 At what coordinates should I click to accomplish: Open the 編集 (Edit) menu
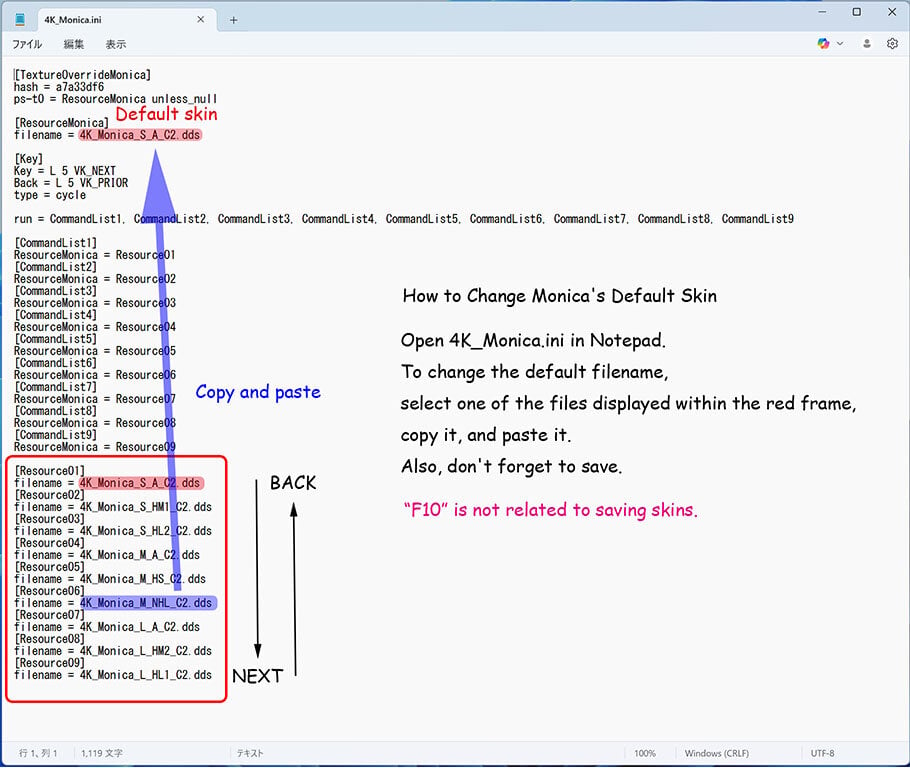[x=74, y=44]
